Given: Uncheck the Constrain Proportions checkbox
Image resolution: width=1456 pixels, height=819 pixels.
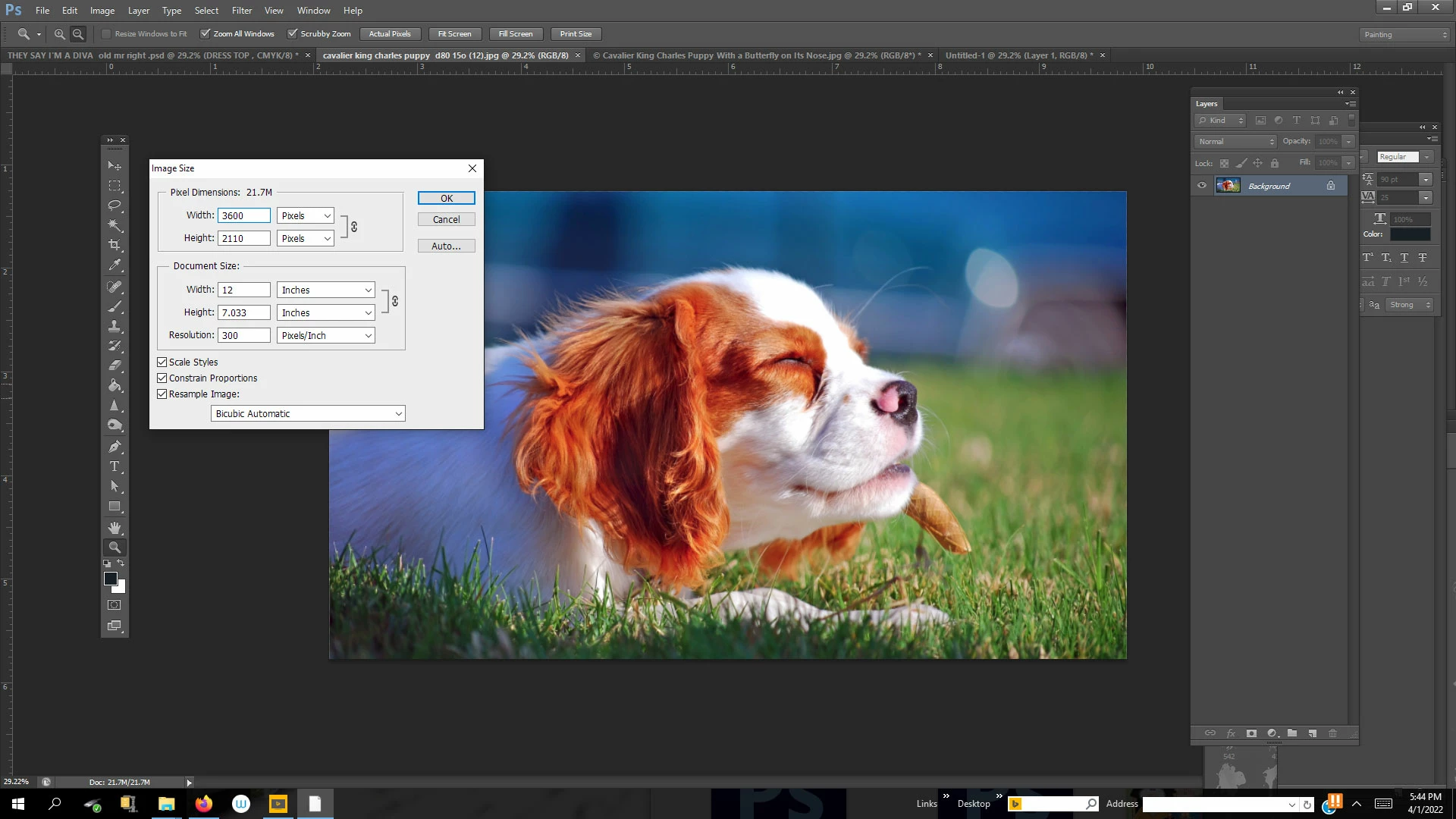Looking at the screenshot, I should (x=162, y=378).
